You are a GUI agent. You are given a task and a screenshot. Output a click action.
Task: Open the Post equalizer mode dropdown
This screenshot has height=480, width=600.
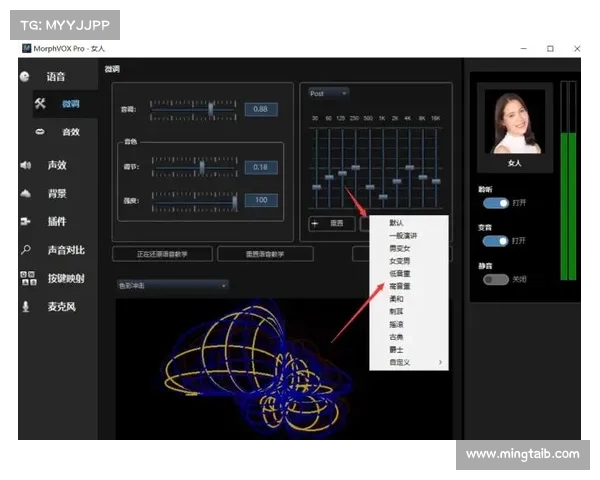[328, 93]
